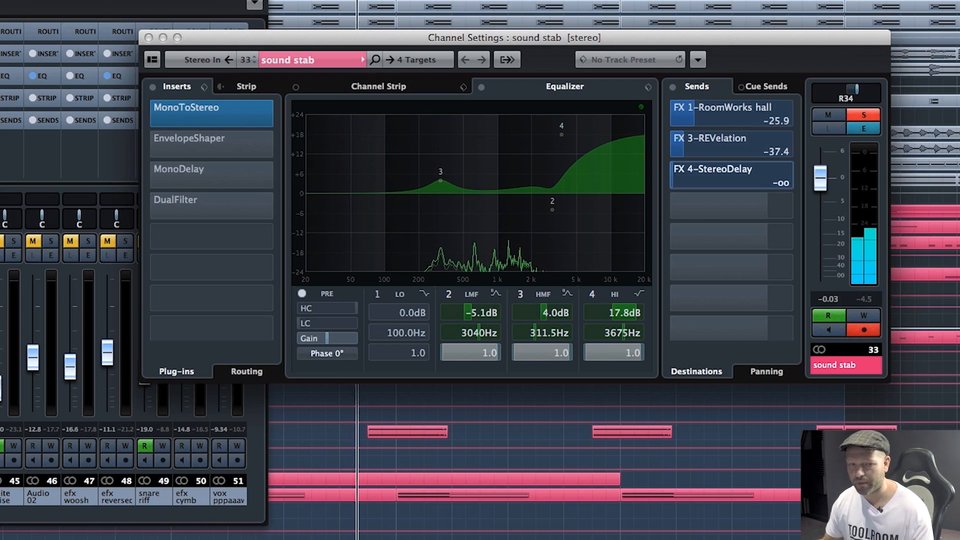The image size is (960, 540).
Task: Open 4 Targets output routing selector
Action: point(419,59)
